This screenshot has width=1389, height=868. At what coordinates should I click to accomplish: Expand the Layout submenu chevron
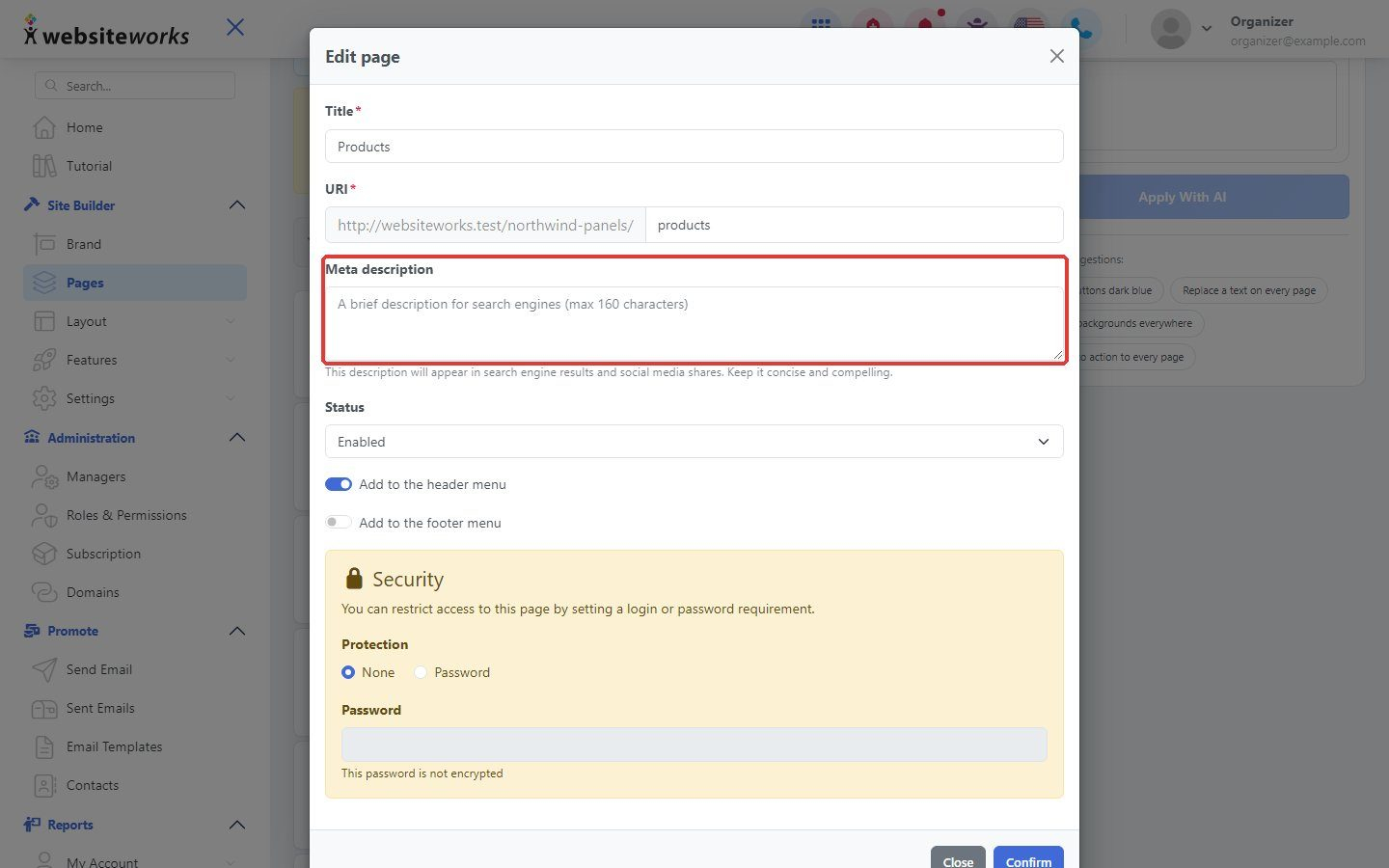click(x=231, y=321)
